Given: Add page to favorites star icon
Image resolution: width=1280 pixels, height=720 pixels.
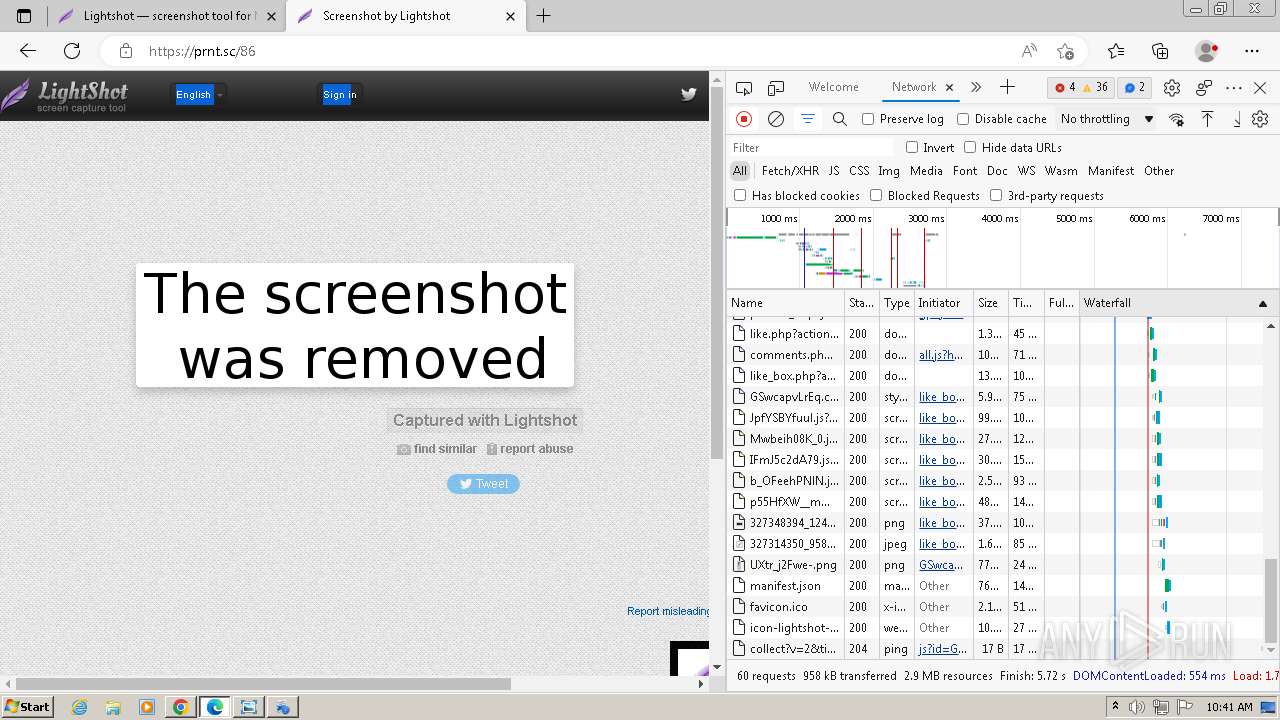Looking at the screenshot, I should pyautogui.click(x=1065, y=51).
